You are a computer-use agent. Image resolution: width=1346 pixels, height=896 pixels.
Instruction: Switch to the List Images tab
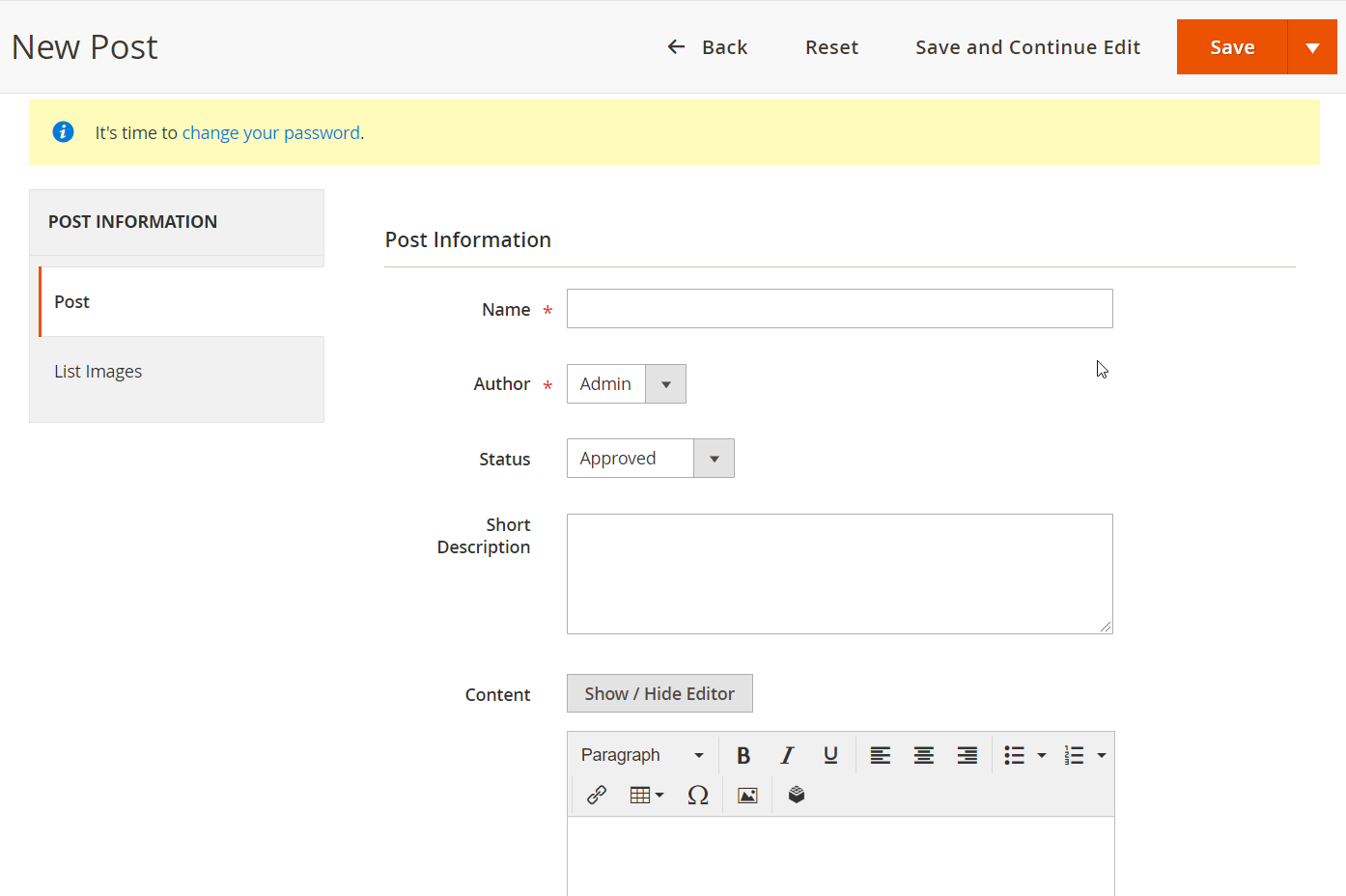coord(177,372)
